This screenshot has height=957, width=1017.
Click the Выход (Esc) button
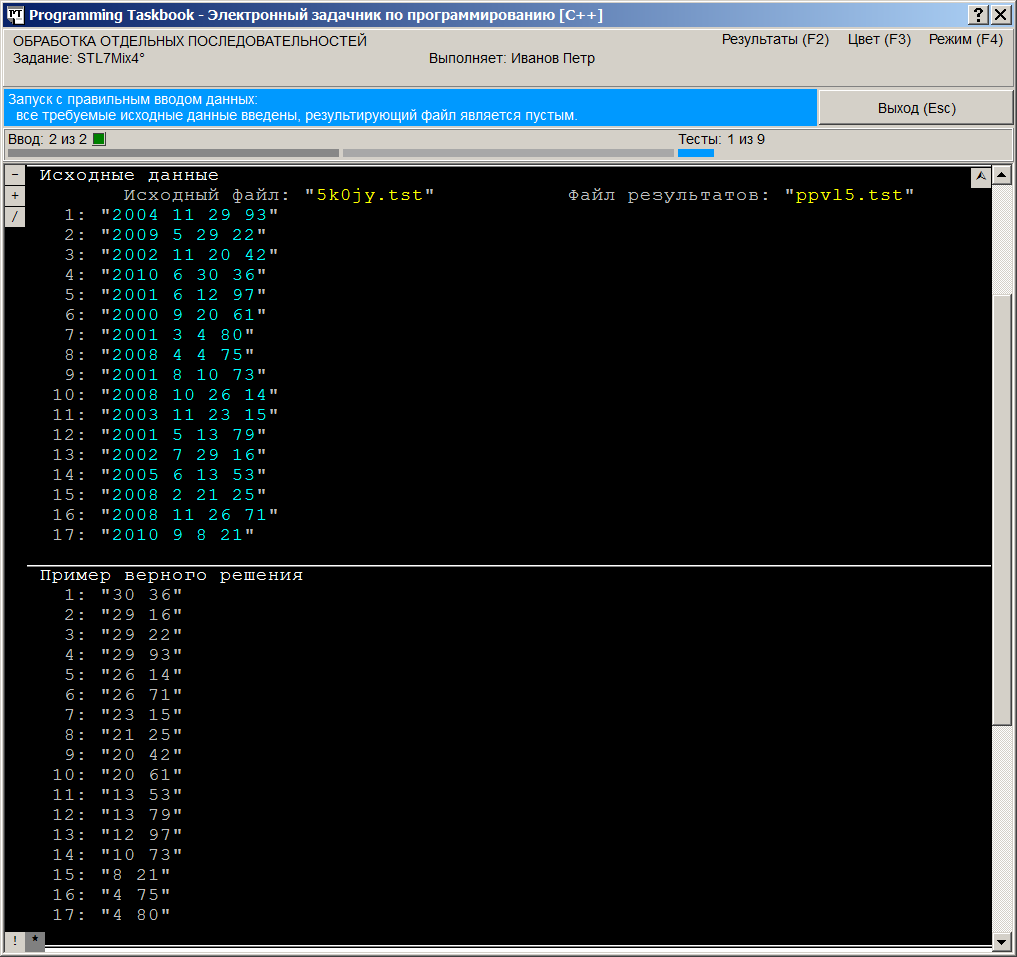tap(916, 108)
